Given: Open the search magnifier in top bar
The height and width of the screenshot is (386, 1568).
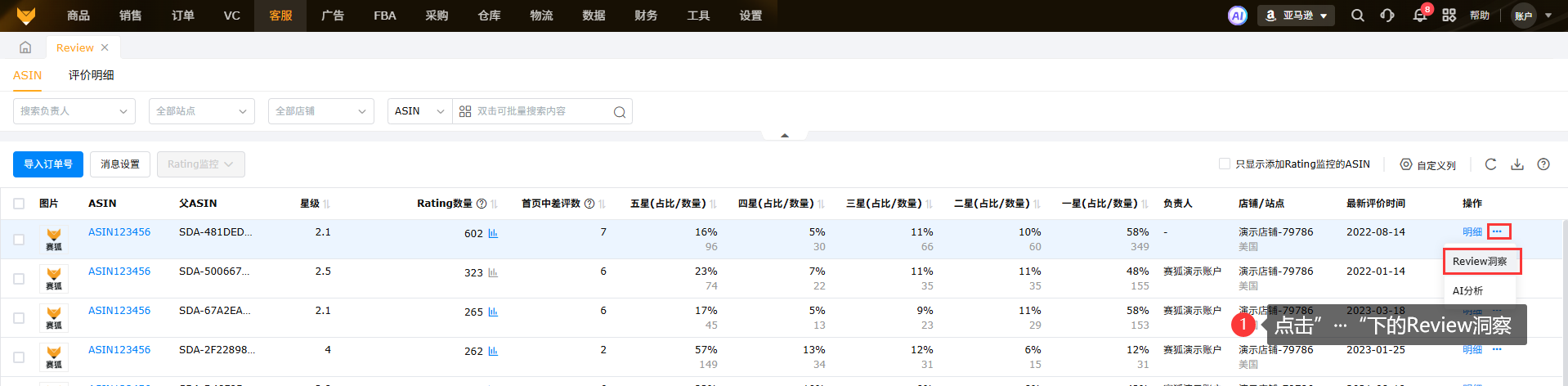Looking at the screenshot, I should tap(1357, 16).
